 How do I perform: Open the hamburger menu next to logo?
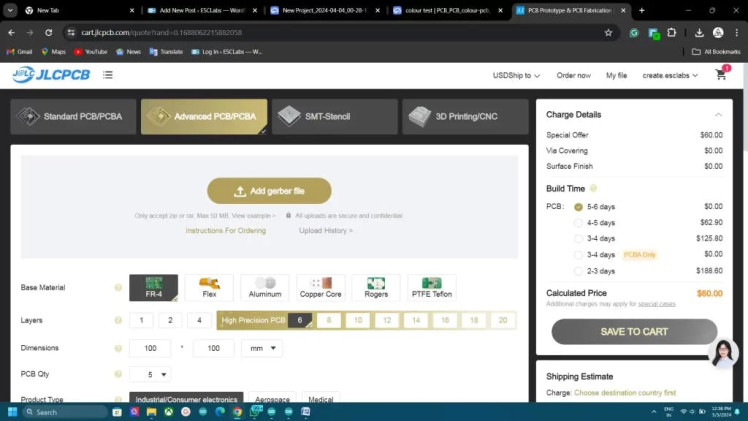click(108, 75)
